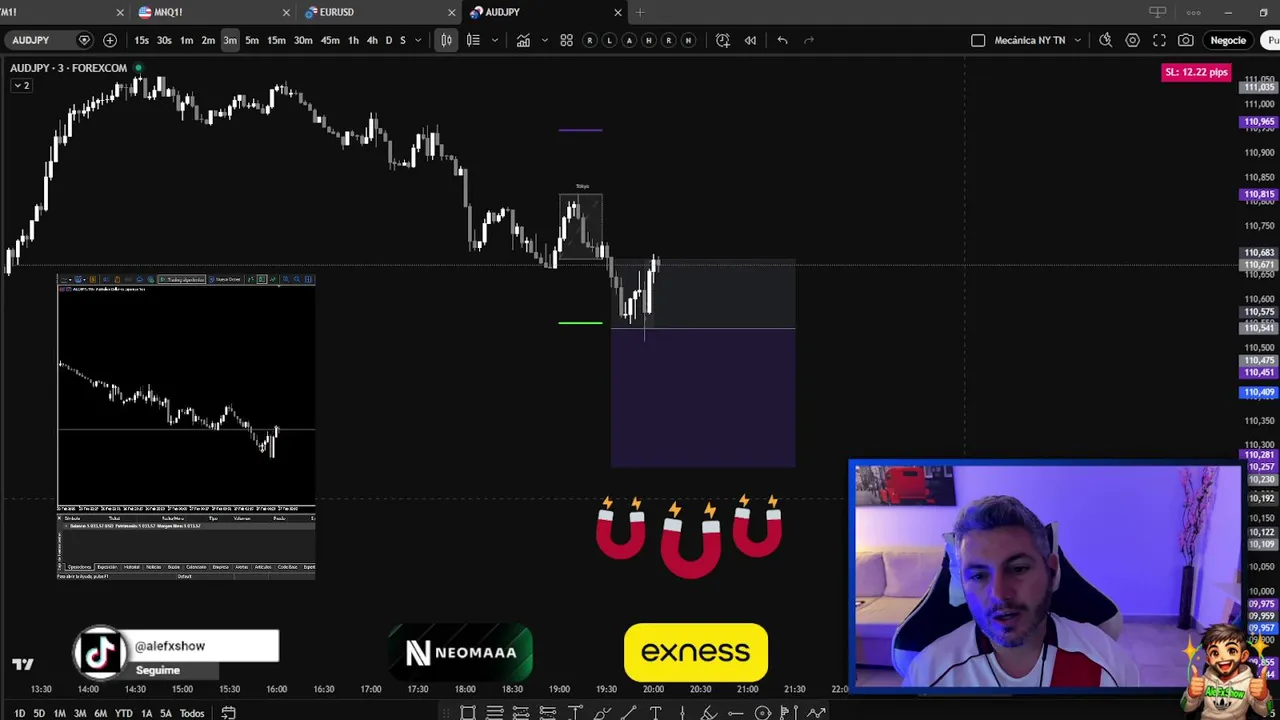1280x720 pixels.
Task: Click the plus icon to add comparison symbol
Action: (110, 40)
